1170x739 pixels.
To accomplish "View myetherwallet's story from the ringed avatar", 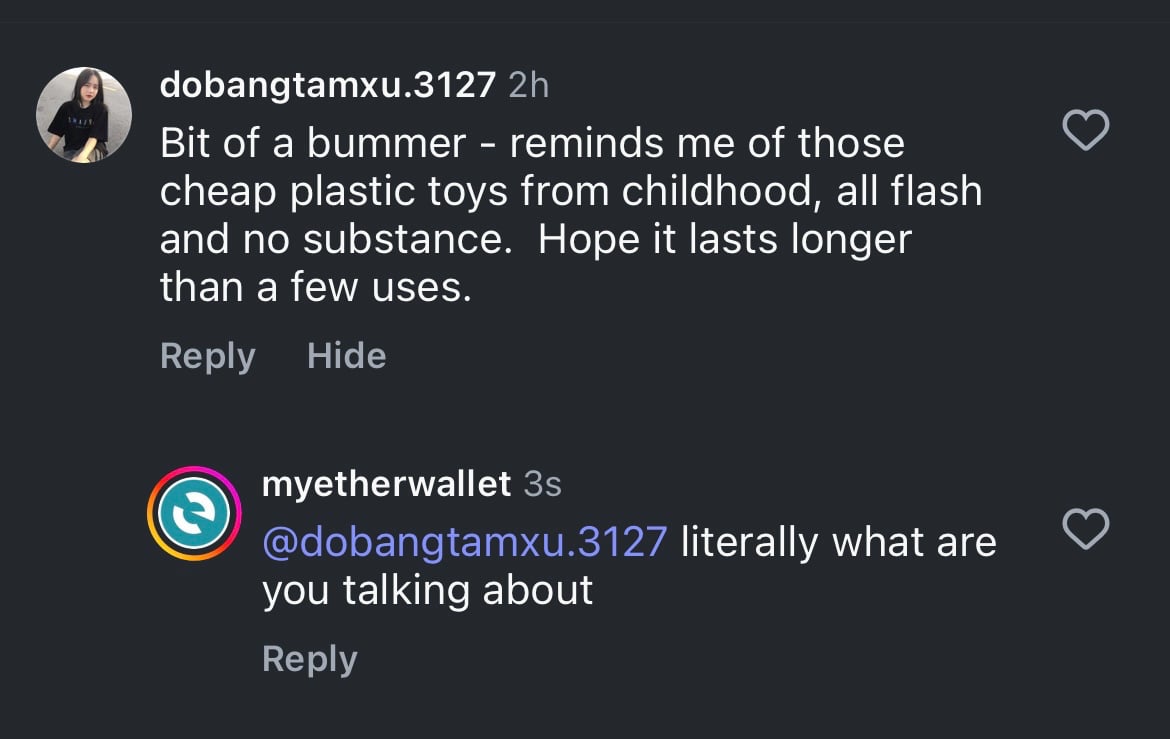I will point(194,514).
